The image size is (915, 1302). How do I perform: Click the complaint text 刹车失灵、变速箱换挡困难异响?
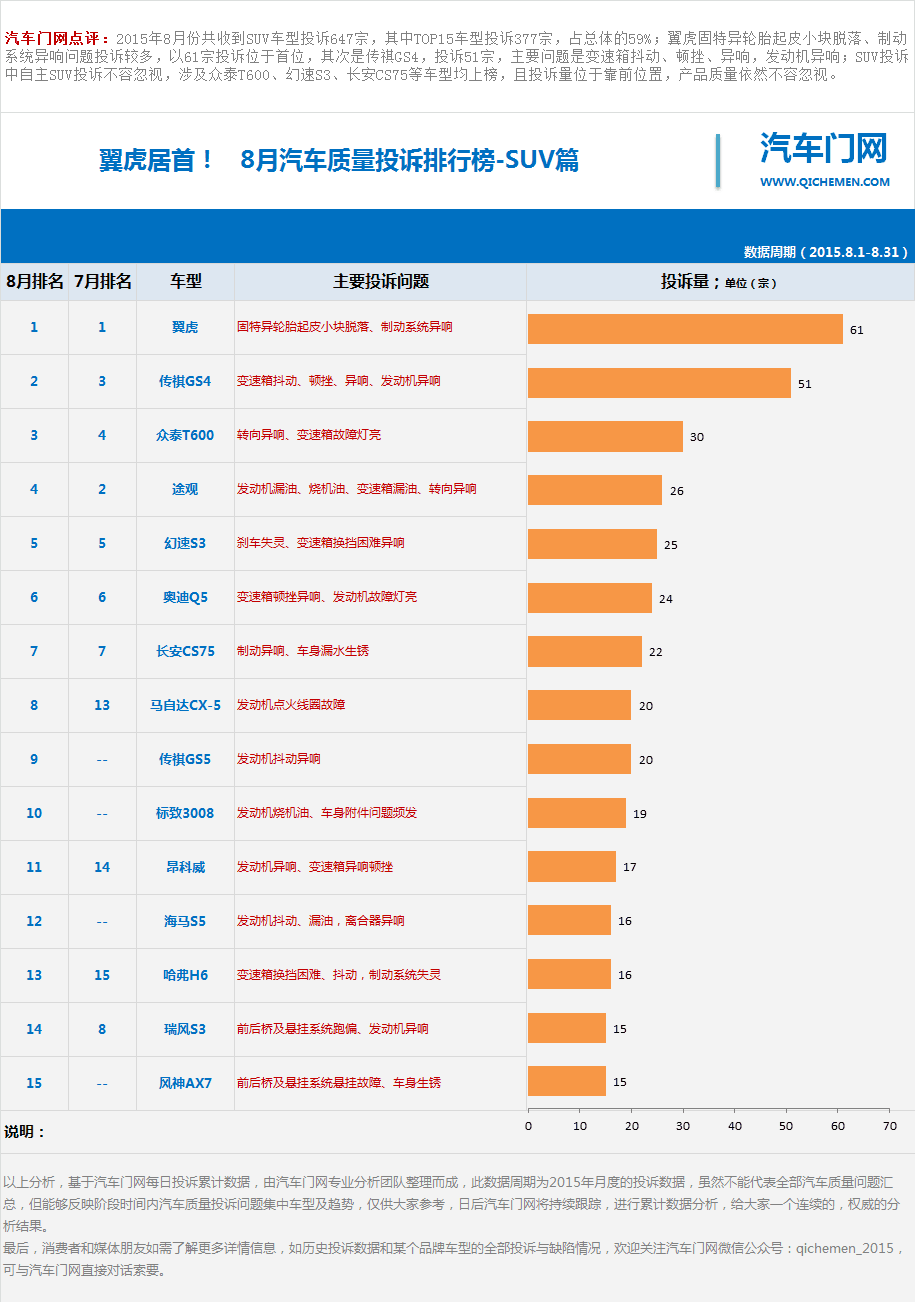(x=321, y=543)
